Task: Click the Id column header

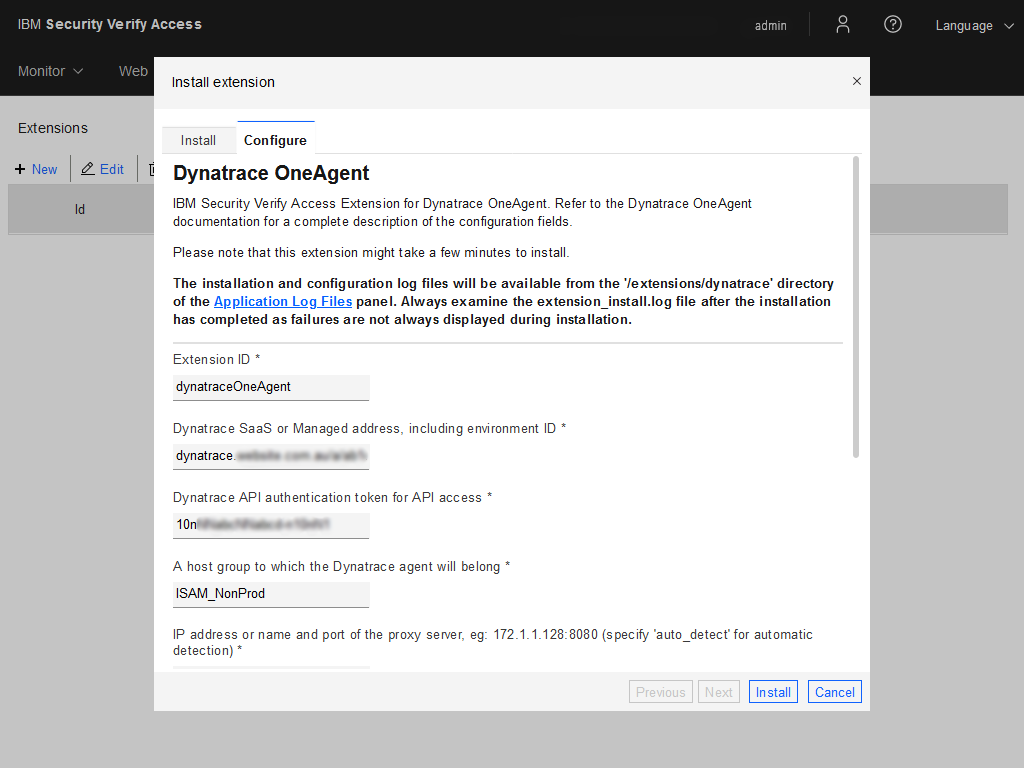Action: click(80, 209)
